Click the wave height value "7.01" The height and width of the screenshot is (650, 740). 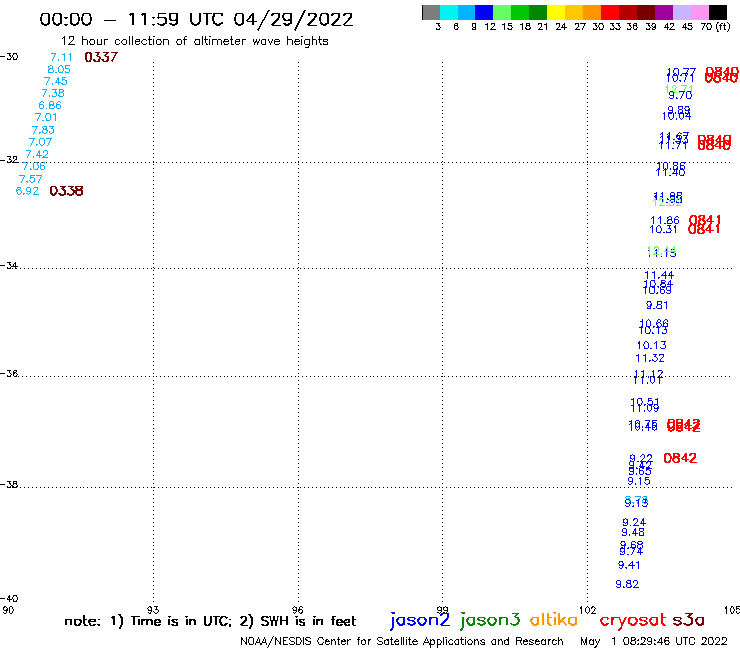pyautogui.click(x=46, y=118)
